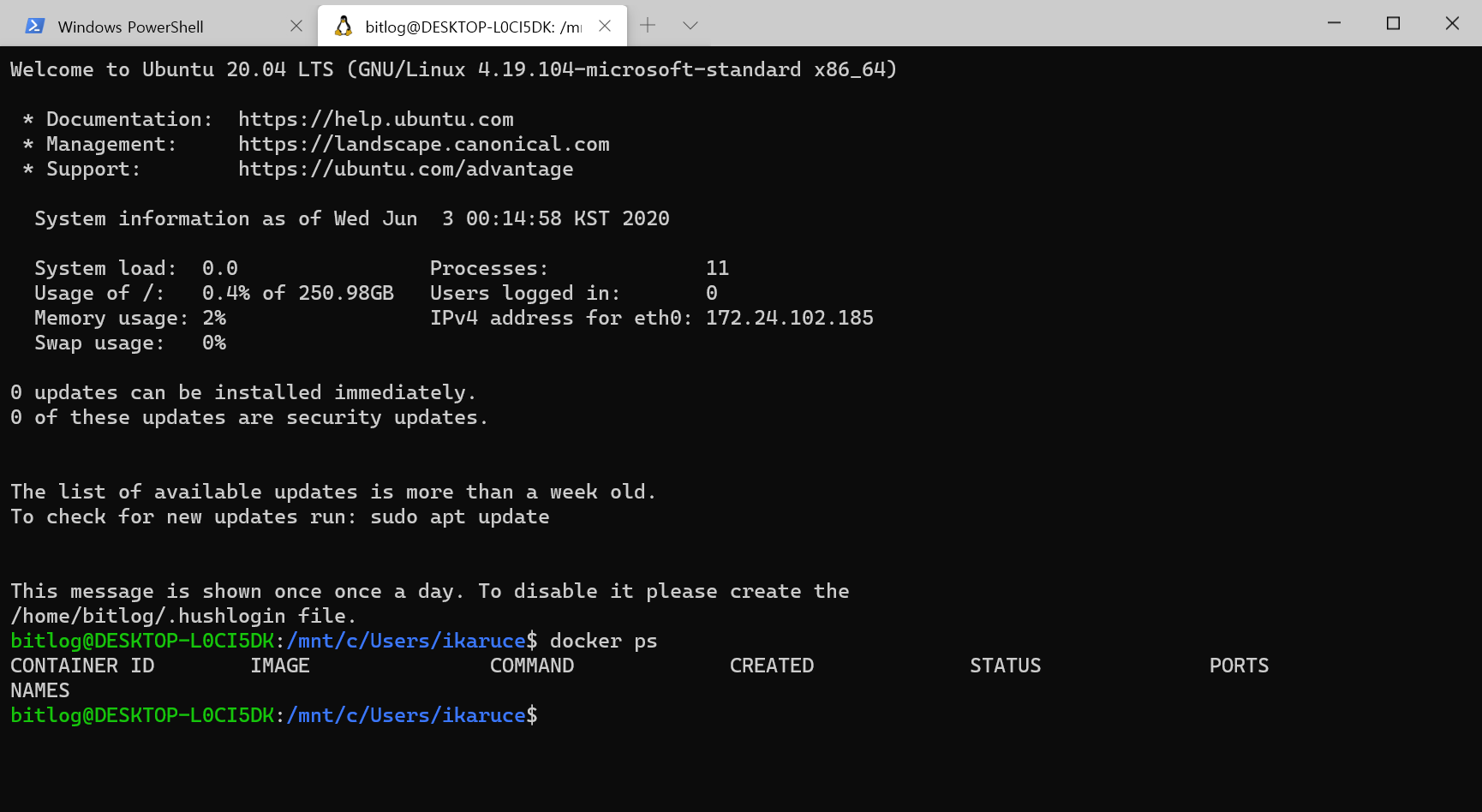Screen dimensions: 1482x812
Task: Click the 'Memory usage:' label
Action: click(x=111, y=318)
